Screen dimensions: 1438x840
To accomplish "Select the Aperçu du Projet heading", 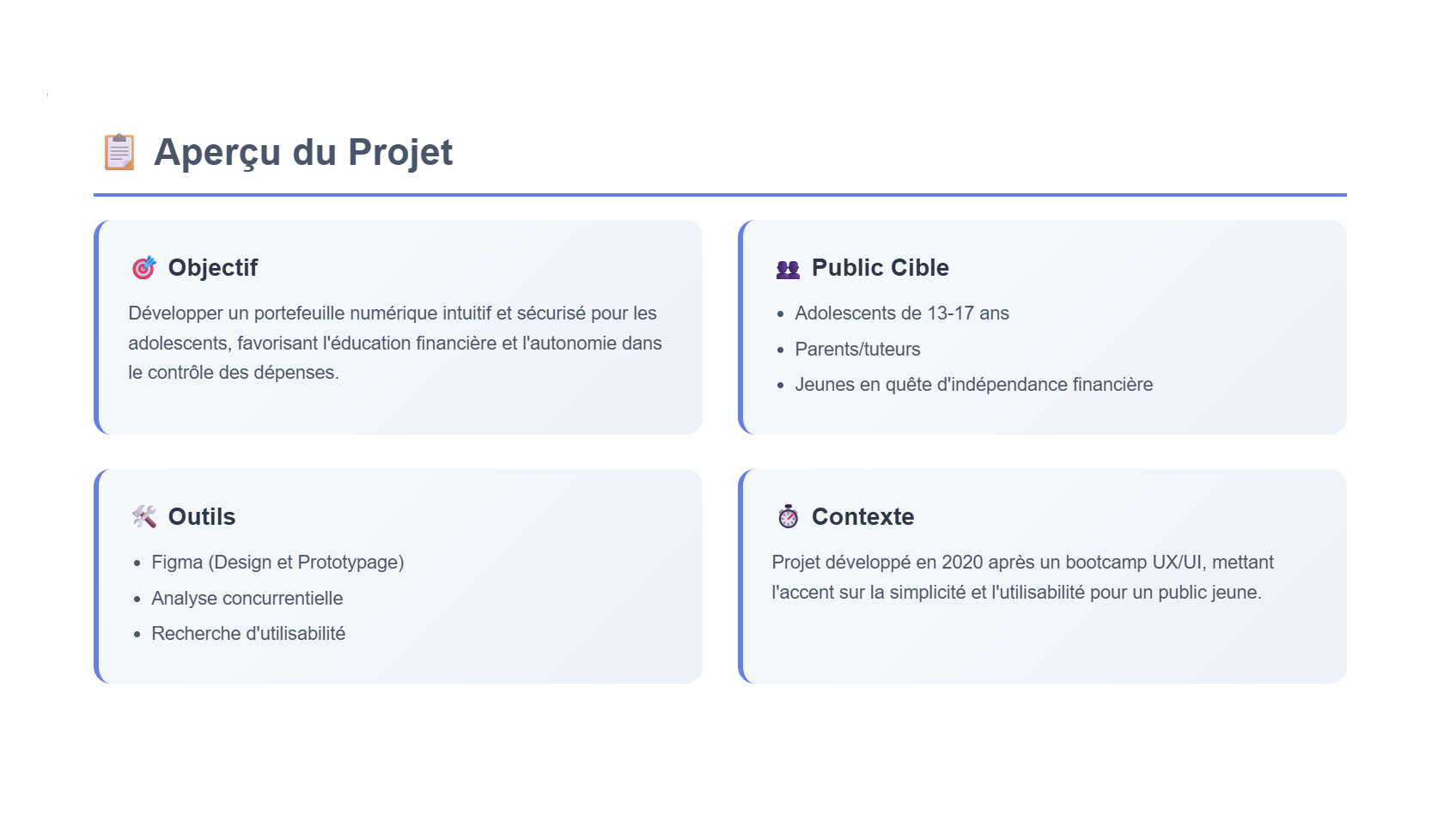I will (302, 152).
